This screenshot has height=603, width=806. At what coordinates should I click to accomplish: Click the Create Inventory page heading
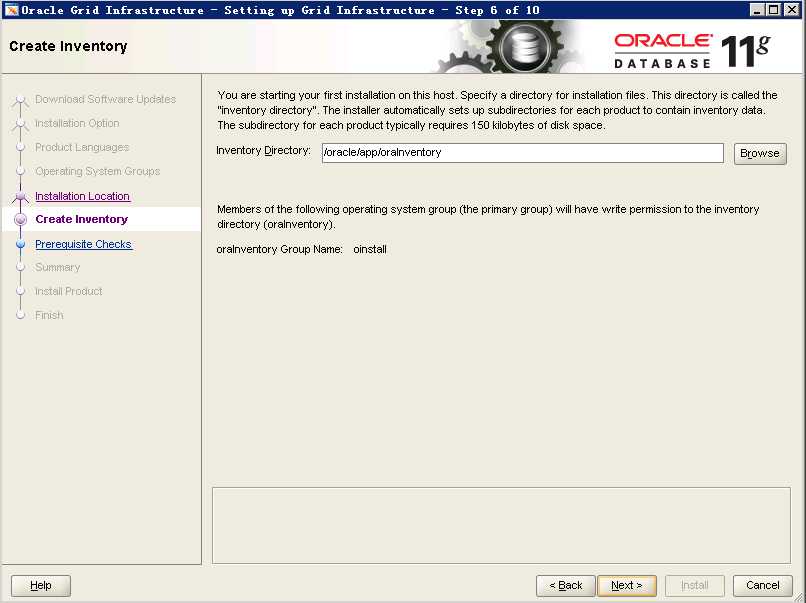[x=68, y=46]
